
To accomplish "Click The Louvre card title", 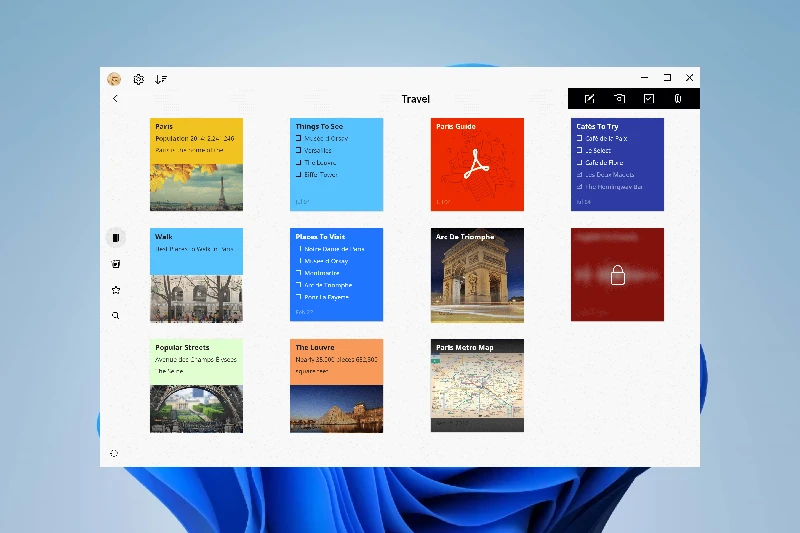I will tap(315, 347).
